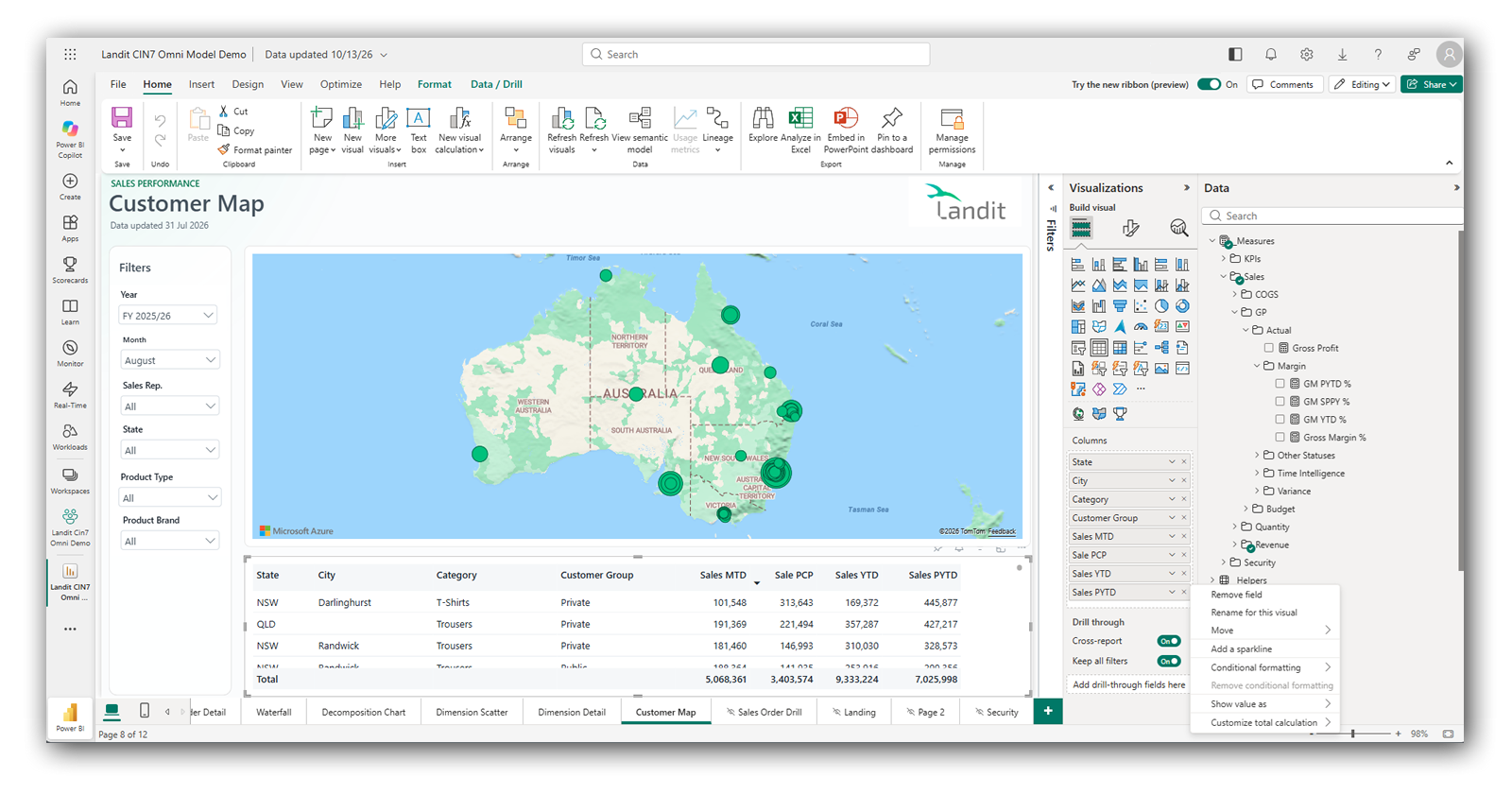1512x795 pixels.
Task: Toggle the new ribbon preview switch
Action: tap(1209, 84)
